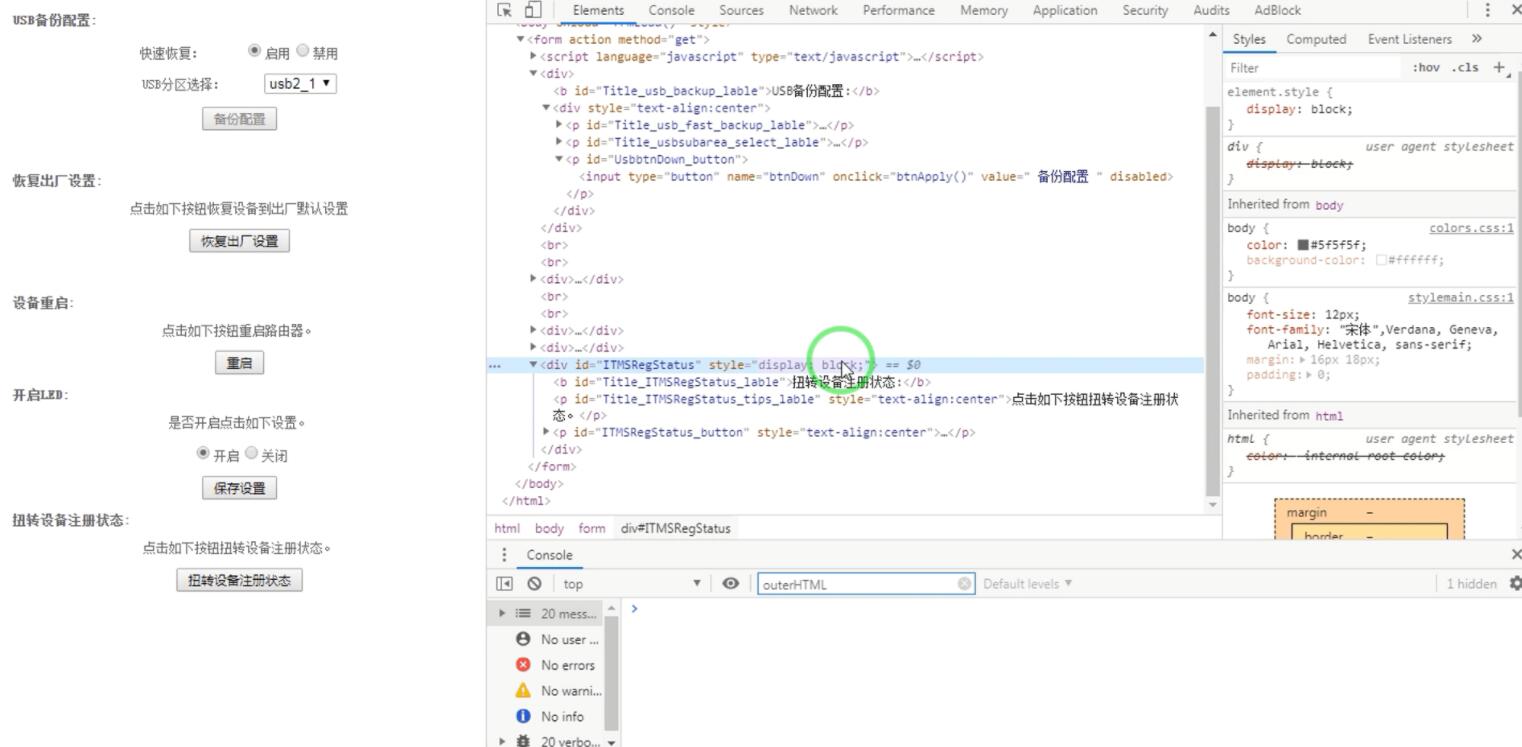This screenshot has height=747, width=1522.
Task: Switch to the Elements tab
Action: point(598,10)
